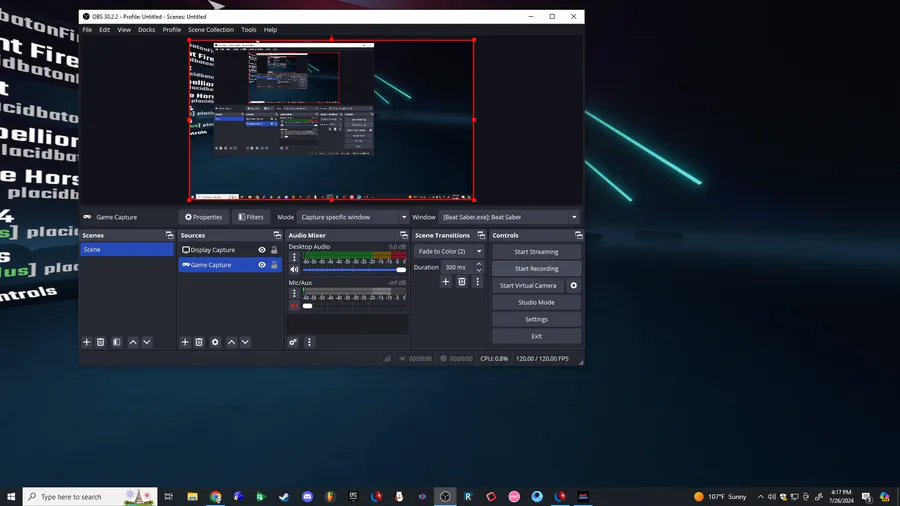Add a new source with the plus icon

pos(185,342)
